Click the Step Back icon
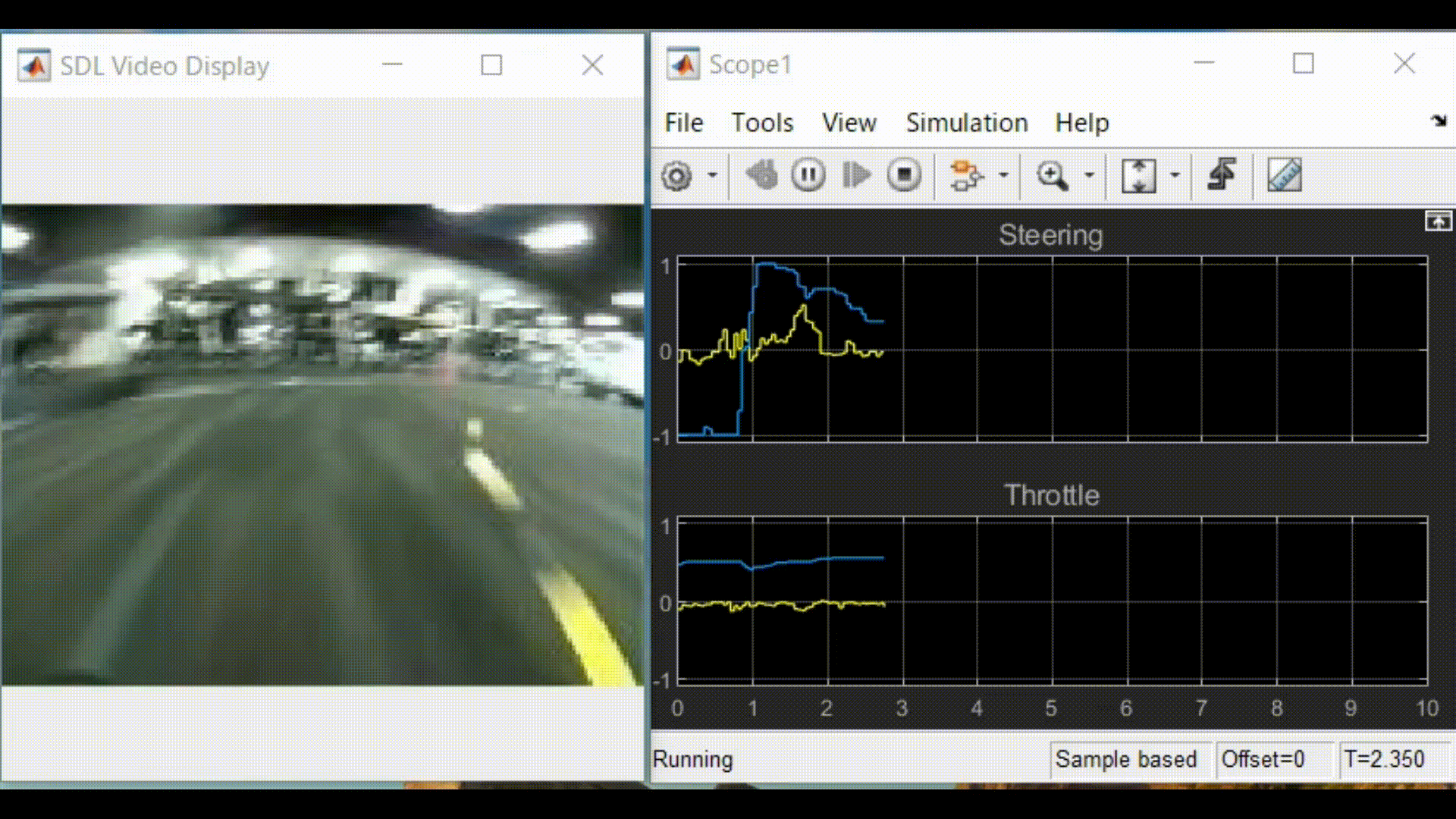The height and width of the screenshot is (819, 1456). (x=761, y=176)
